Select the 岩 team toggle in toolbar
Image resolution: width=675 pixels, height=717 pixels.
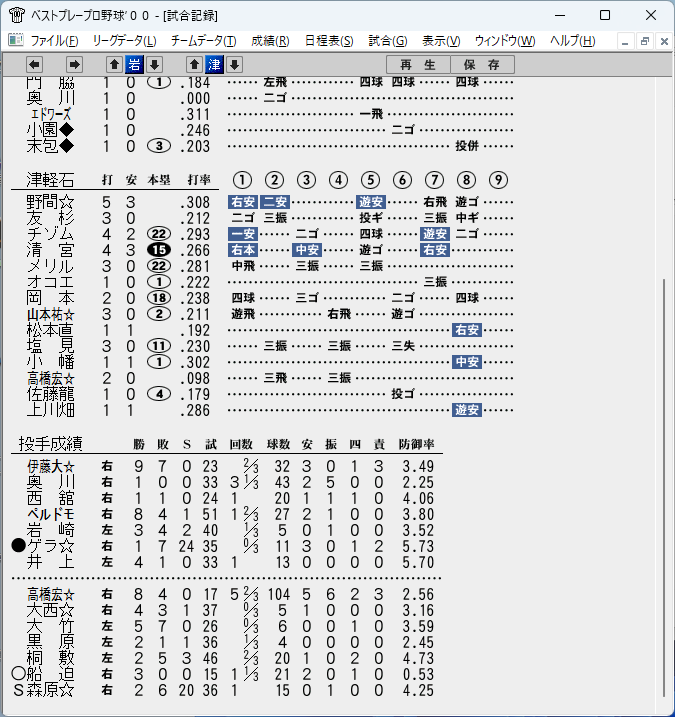[134, 64]
